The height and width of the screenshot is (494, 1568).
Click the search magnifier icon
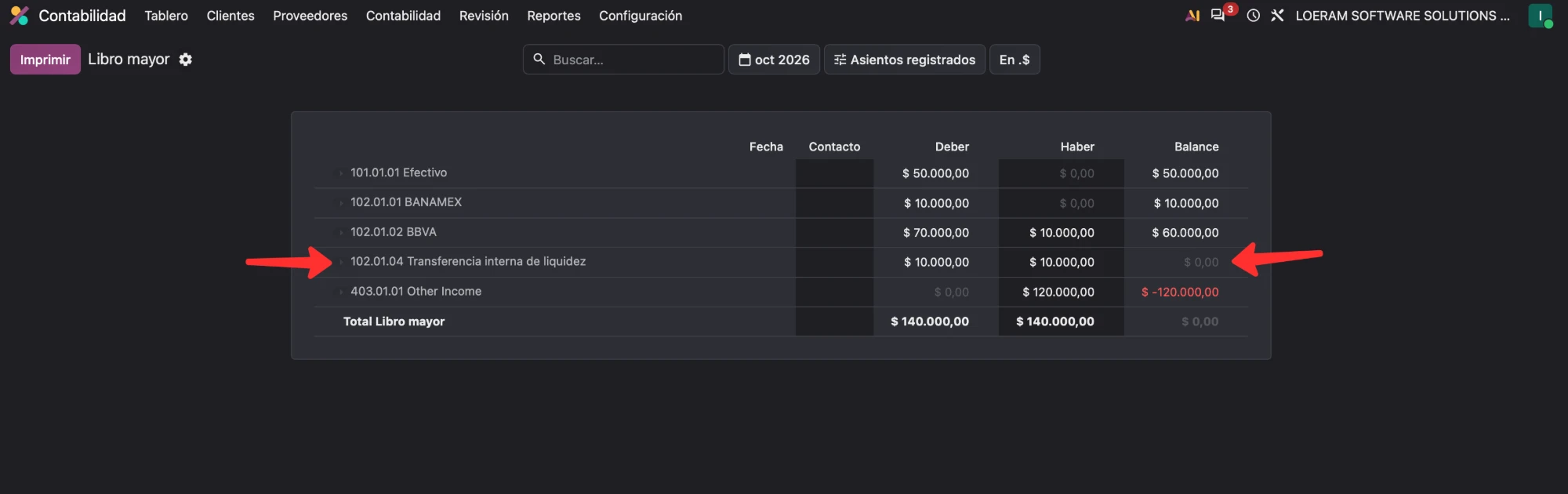539,60
